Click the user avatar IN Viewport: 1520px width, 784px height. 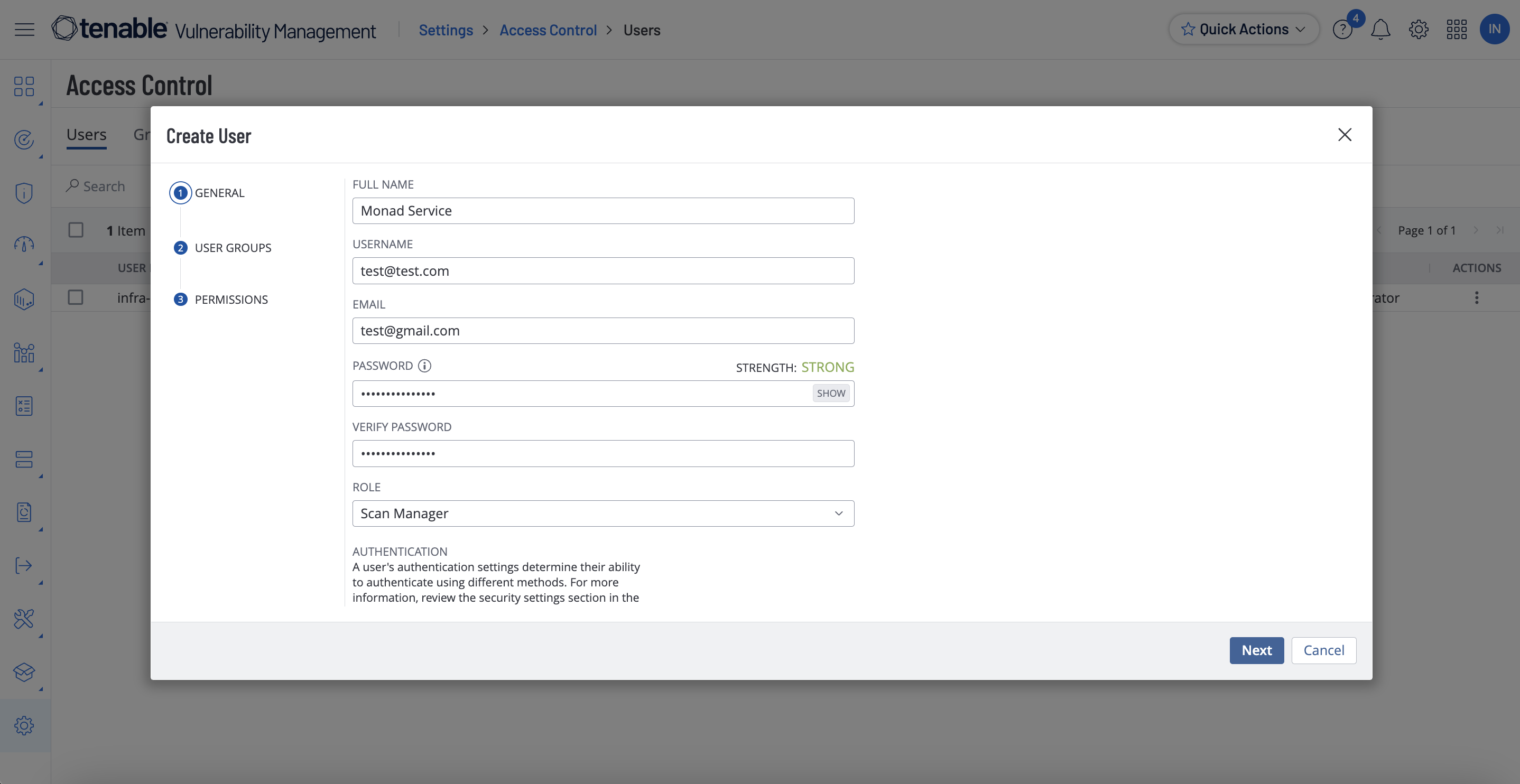(x=1494, y=30)
